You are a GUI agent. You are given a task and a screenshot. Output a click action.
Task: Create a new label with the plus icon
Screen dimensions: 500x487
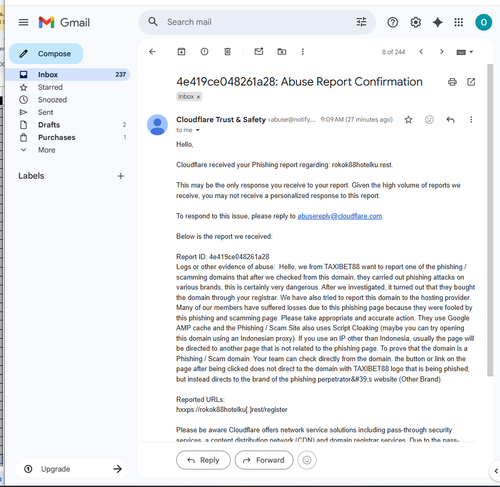tap(121, 176)
